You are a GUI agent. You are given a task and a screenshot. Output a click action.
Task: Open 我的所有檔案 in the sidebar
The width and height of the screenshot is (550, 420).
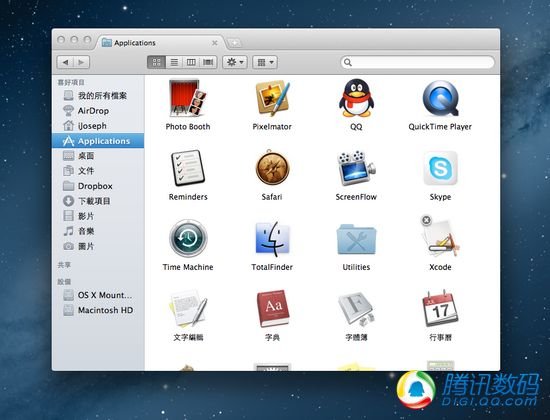(x=98, y=95)
